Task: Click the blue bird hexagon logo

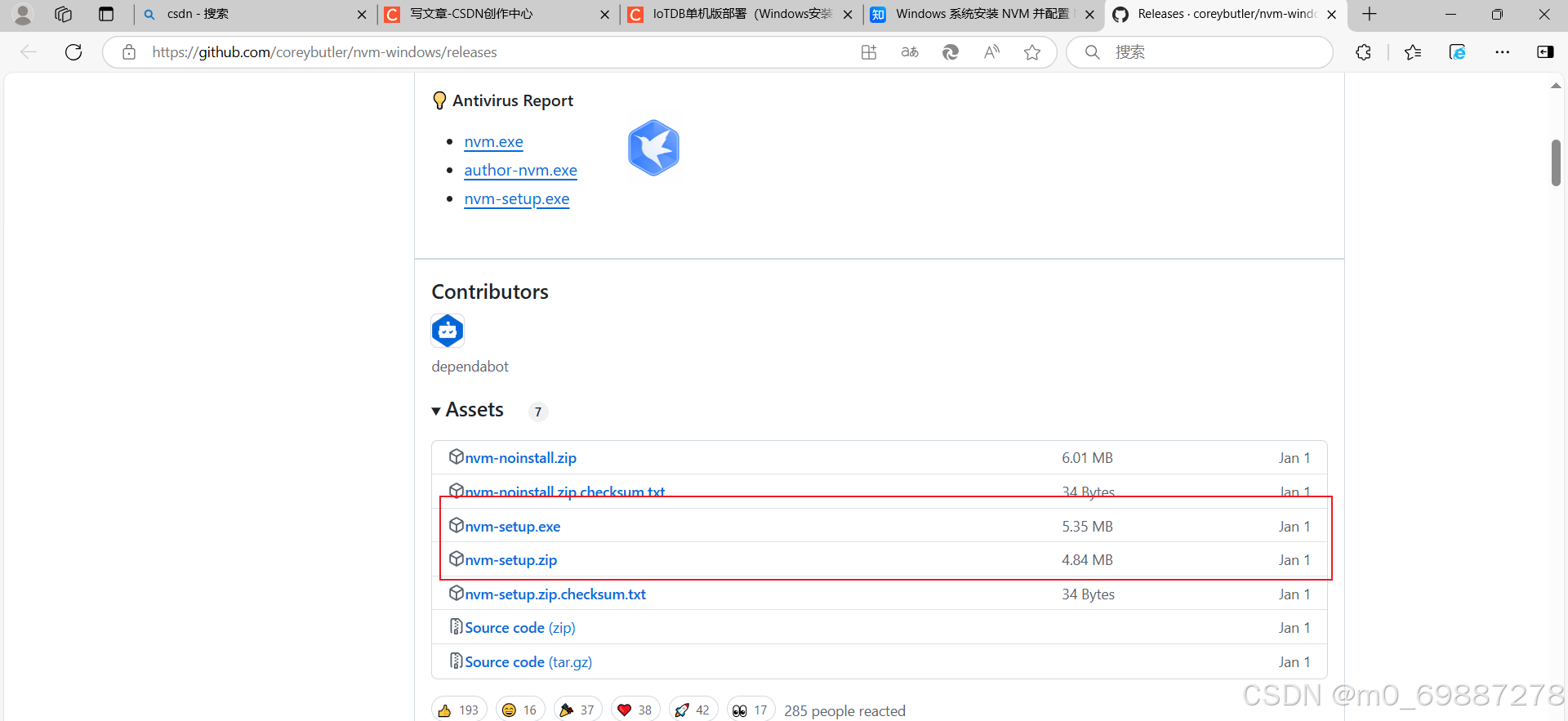Action: [653, 148]
